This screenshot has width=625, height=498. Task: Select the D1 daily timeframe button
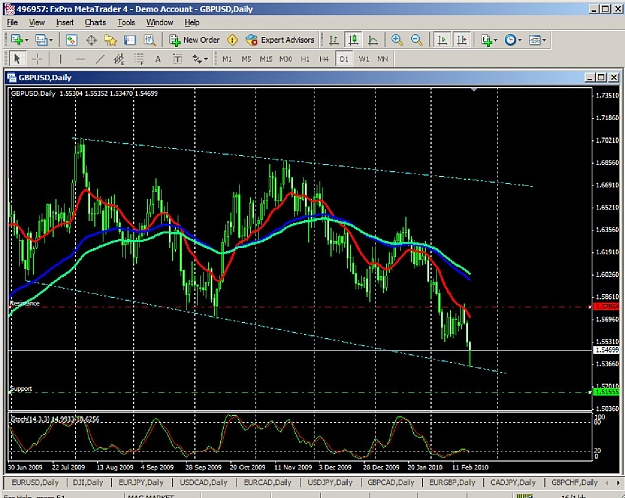[344, 59]
